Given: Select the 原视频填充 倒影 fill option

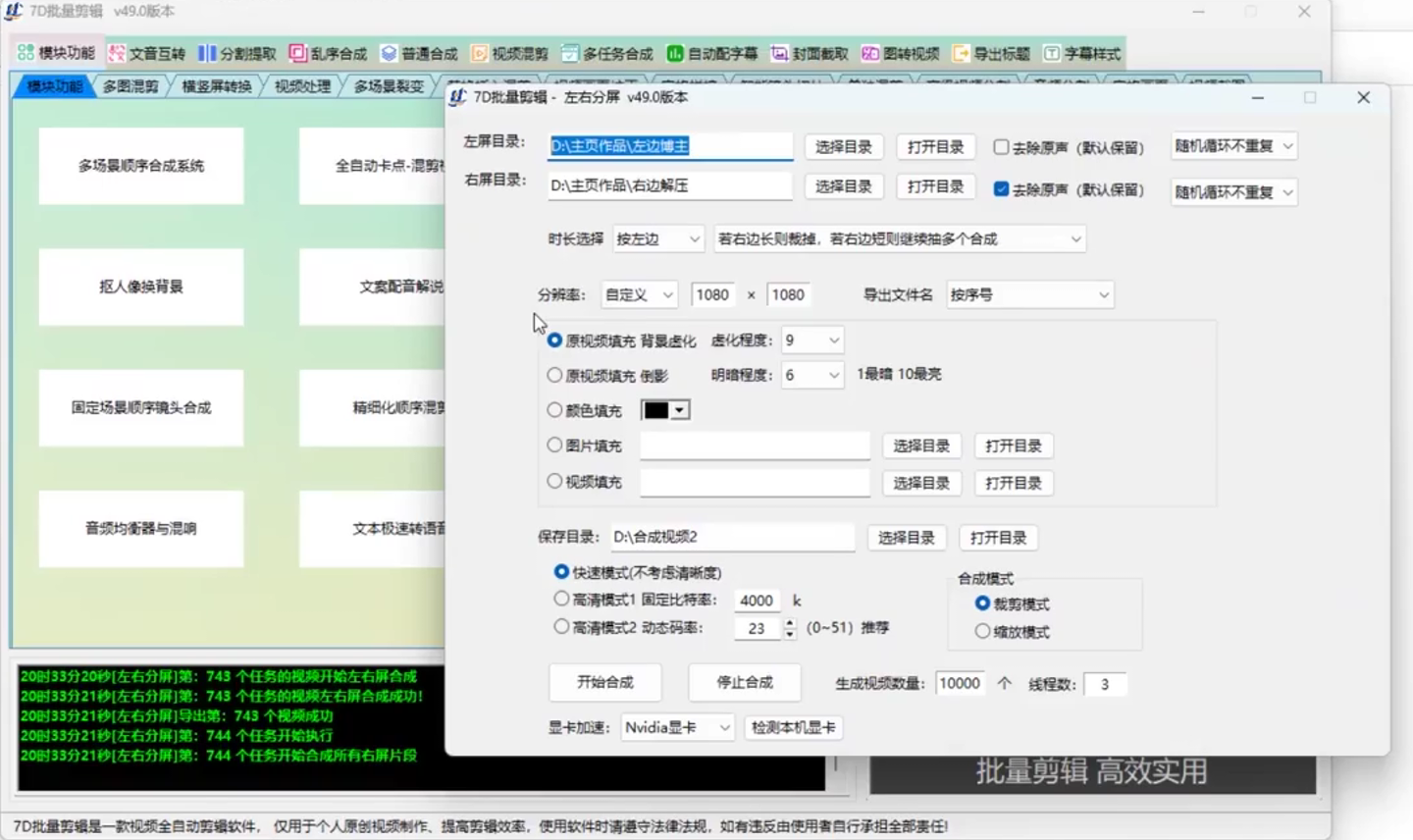Looking at the screenshot, I should pos(555,374).
